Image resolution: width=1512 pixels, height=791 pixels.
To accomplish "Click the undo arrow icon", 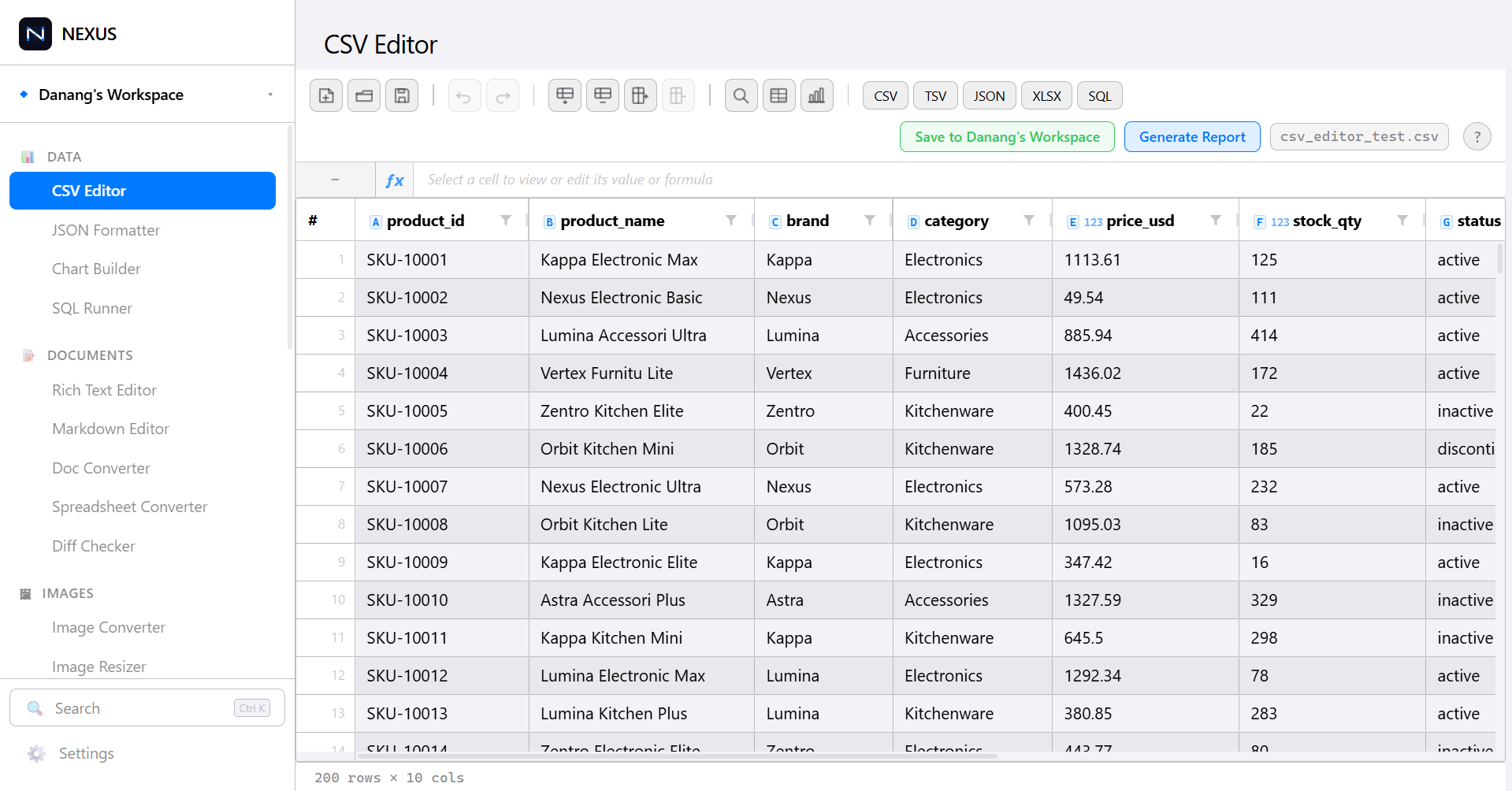I will pos(464,96).
